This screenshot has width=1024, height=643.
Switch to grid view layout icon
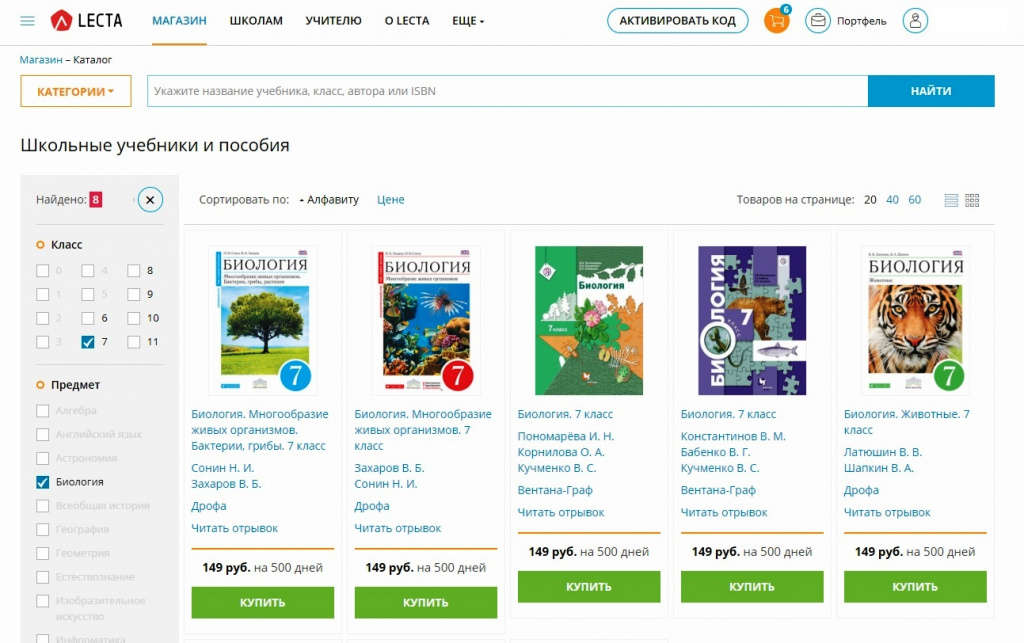point(972,200)
